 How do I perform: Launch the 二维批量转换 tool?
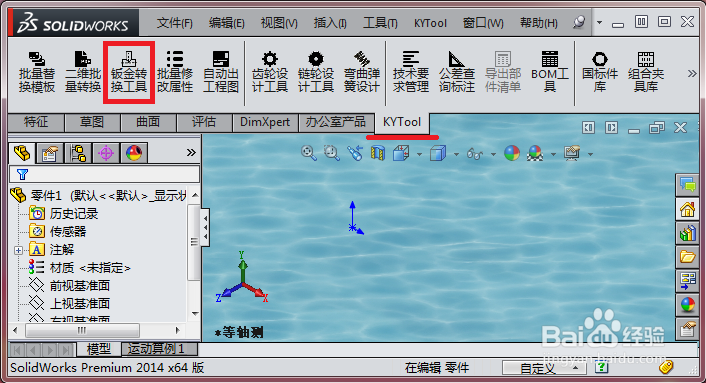(83, 72)
